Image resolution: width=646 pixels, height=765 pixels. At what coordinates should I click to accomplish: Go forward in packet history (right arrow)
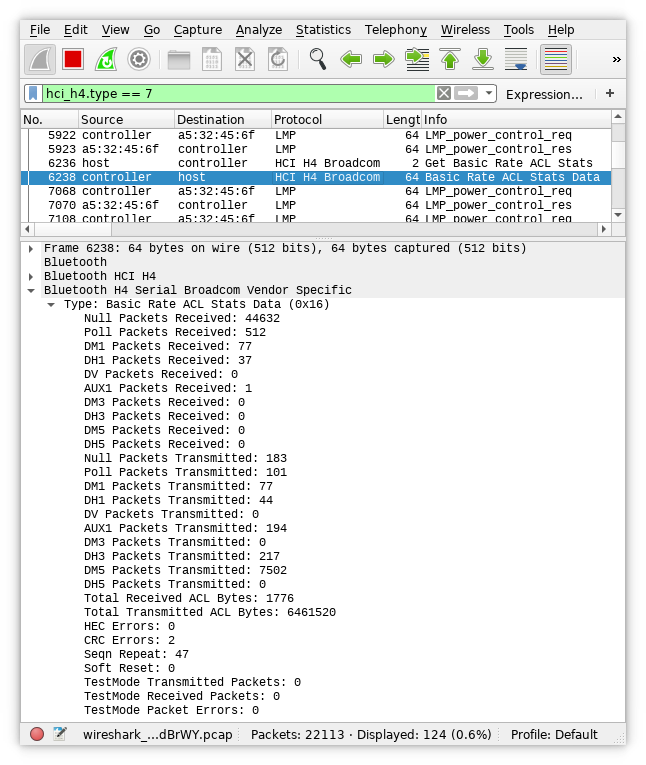[x=384, y=60]
